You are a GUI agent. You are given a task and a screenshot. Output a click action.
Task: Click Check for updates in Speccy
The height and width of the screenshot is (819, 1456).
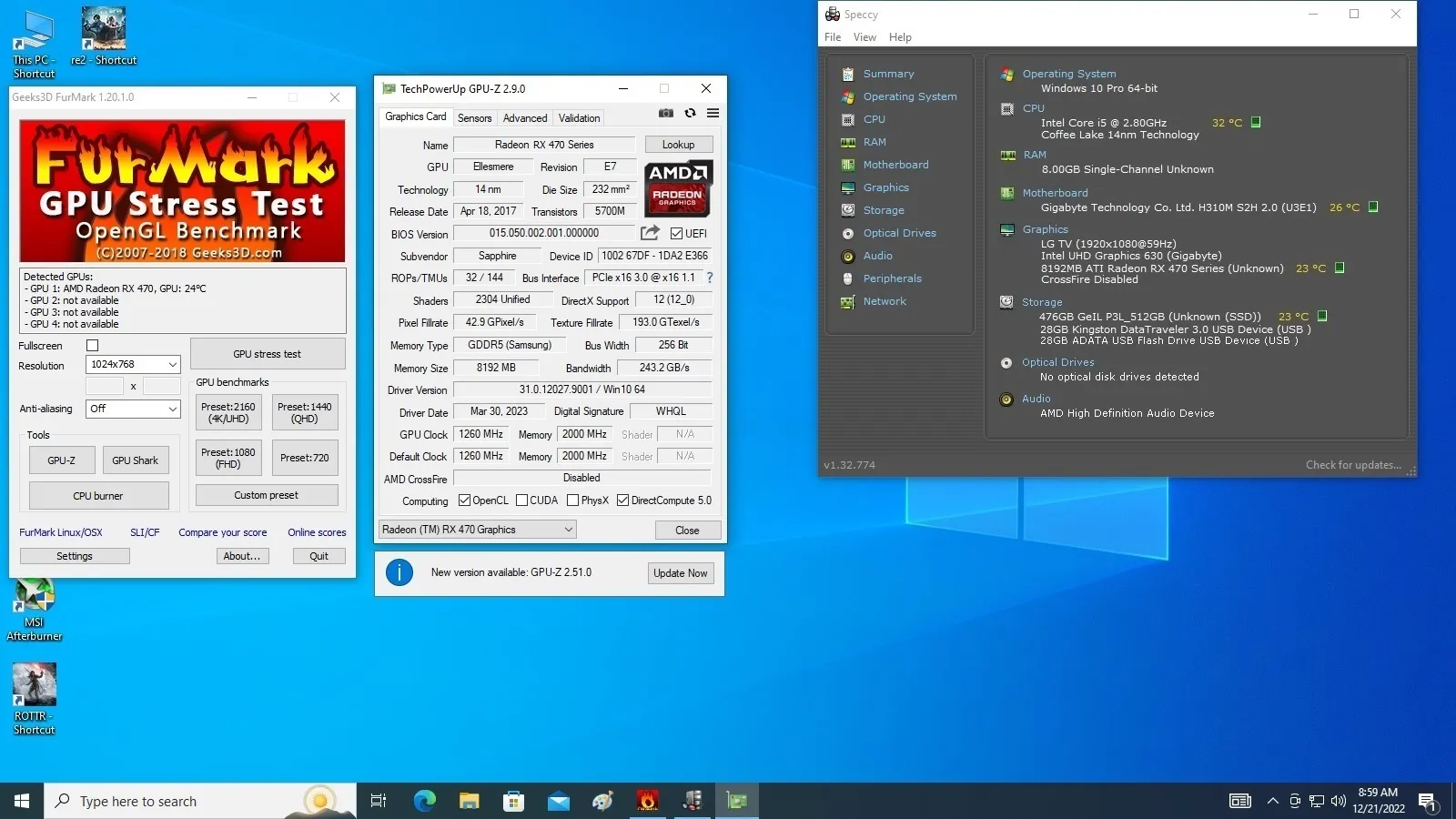point(1353,465)
